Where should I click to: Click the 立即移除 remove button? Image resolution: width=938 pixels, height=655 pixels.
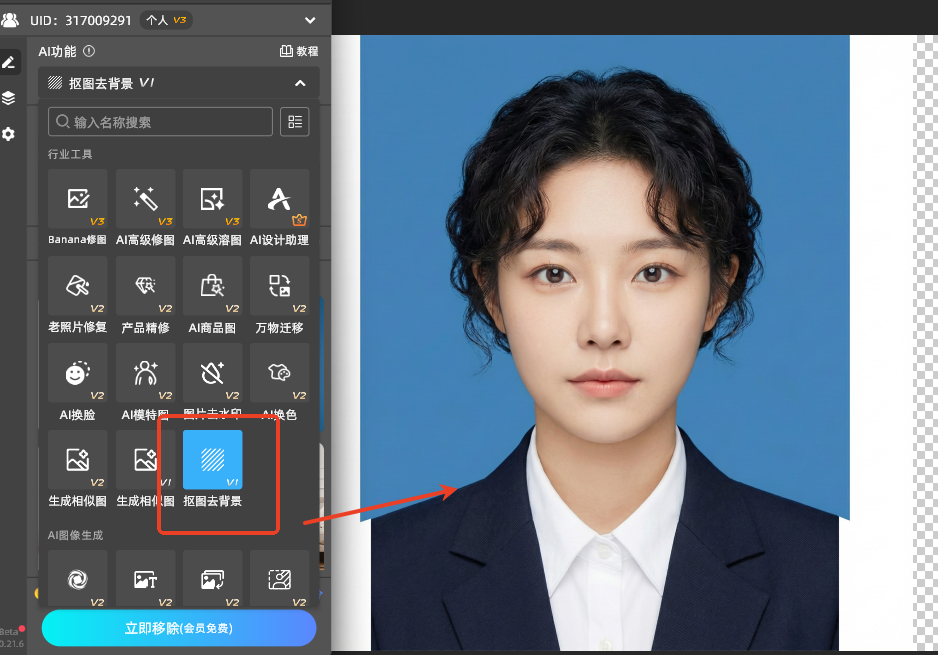click(179, 628)
